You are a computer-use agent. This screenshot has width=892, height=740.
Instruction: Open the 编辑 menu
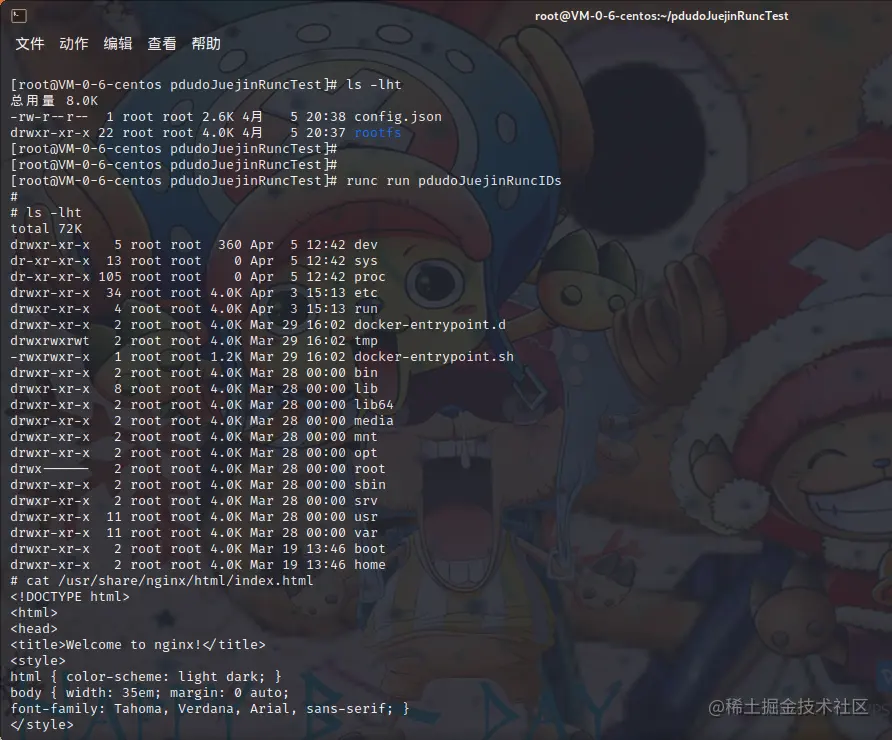point(118,44)
